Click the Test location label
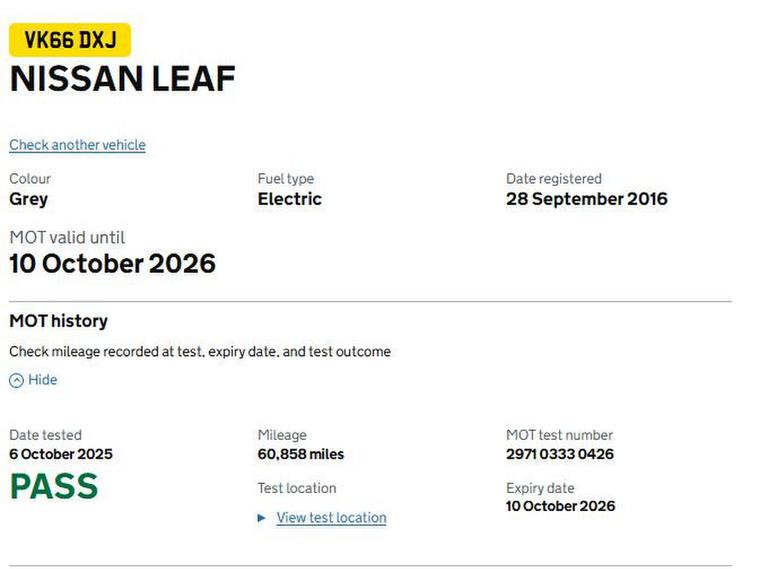 point(296,488)
